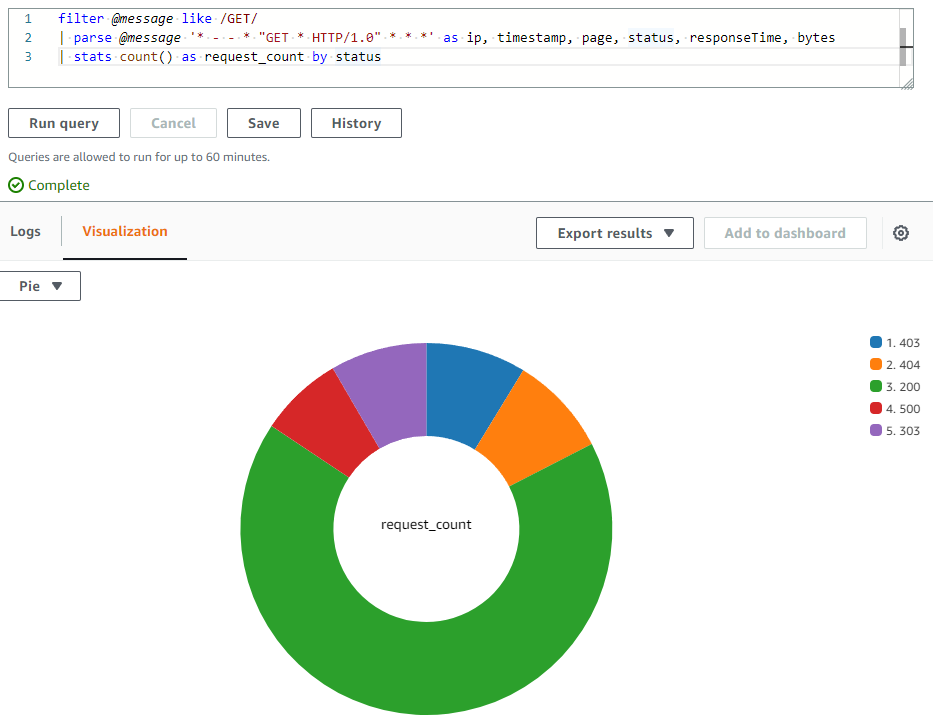Open the Pie chart type dropdown

[40, 286]
